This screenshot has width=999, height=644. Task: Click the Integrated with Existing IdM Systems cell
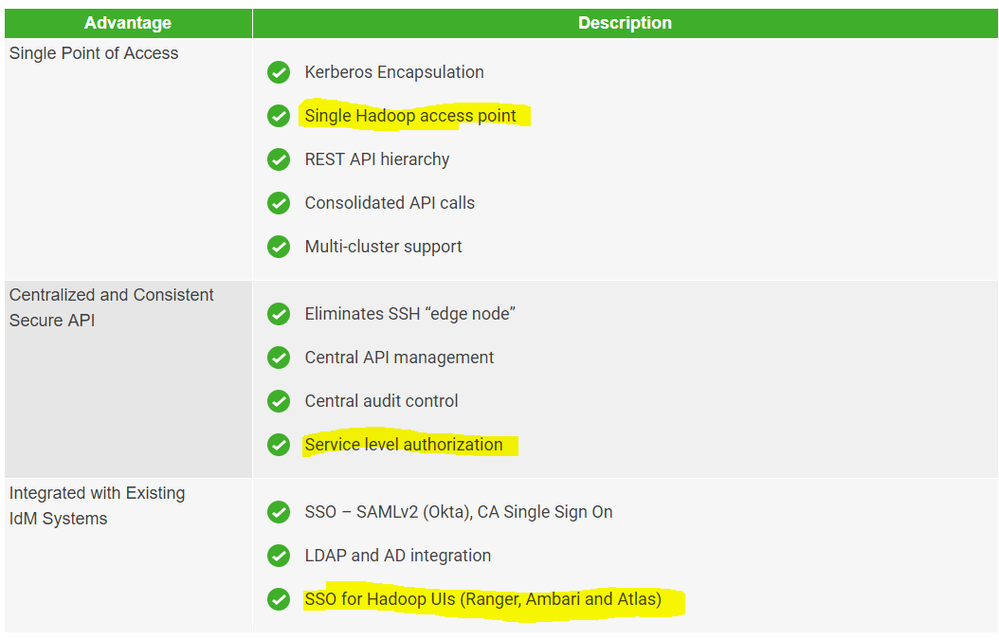tap(97, 505)
